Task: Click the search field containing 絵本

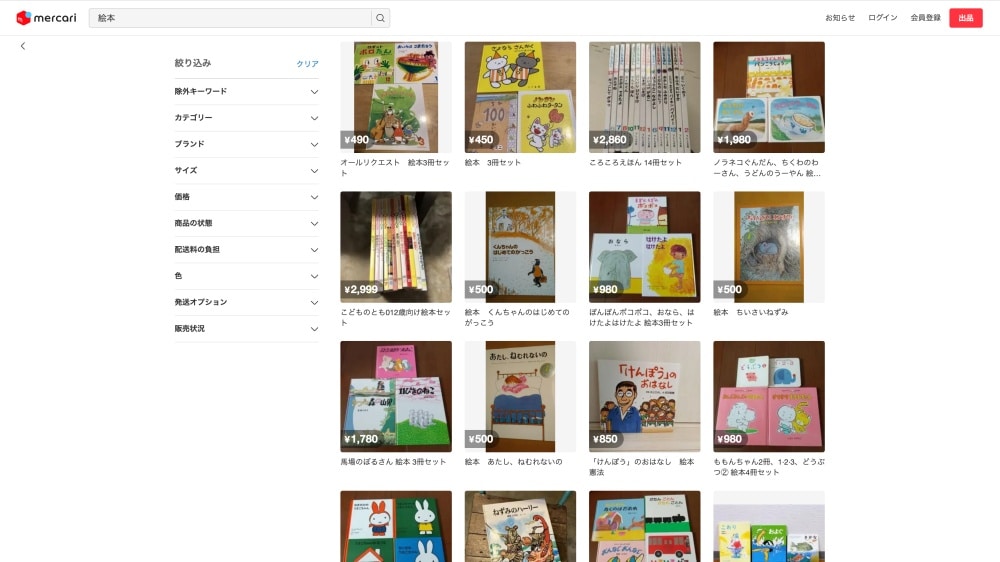Action: point(230,18)
